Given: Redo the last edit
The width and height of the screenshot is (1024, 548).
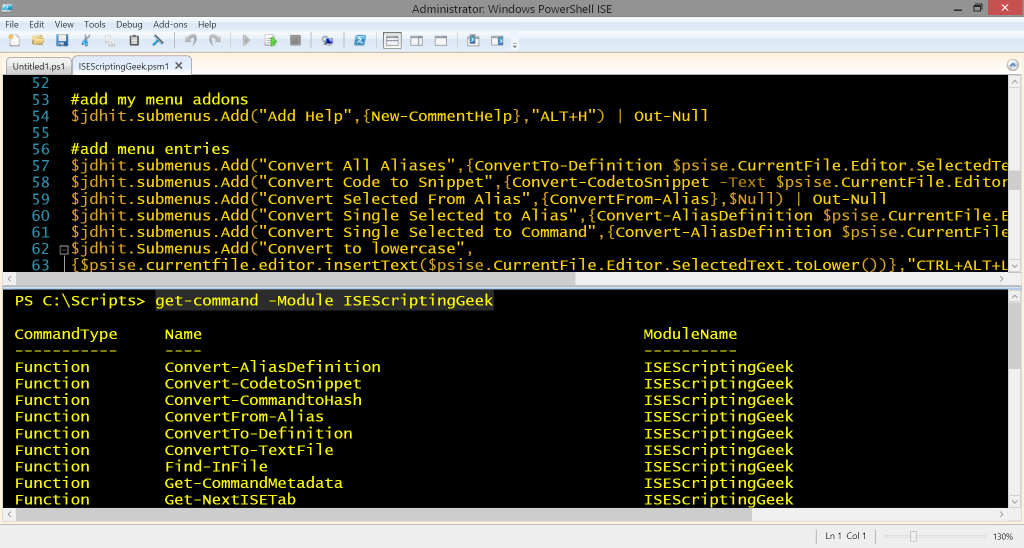Looking at the screenshot, I should (x=215, y=40).
